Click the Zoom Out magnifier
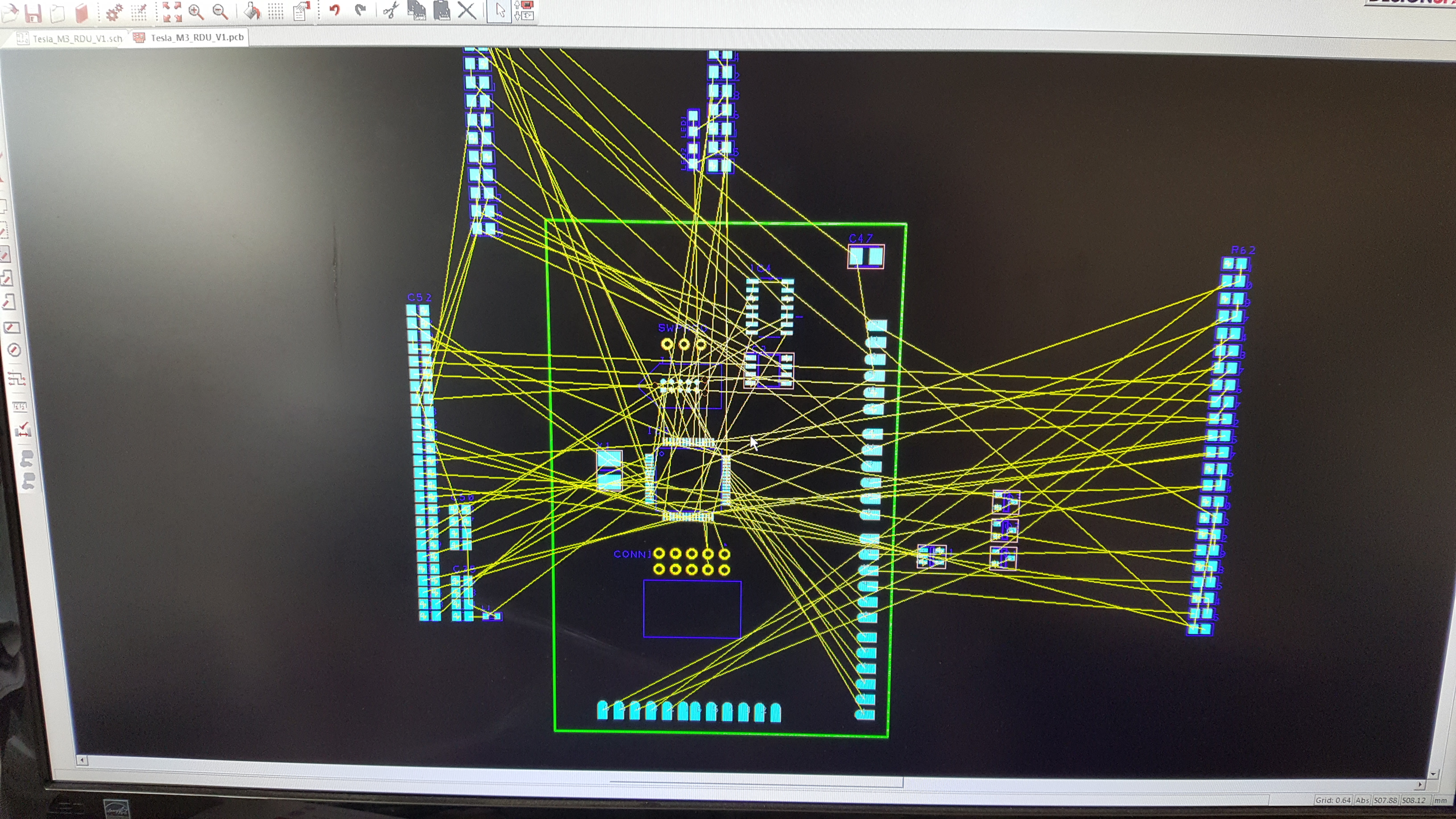 220,11
